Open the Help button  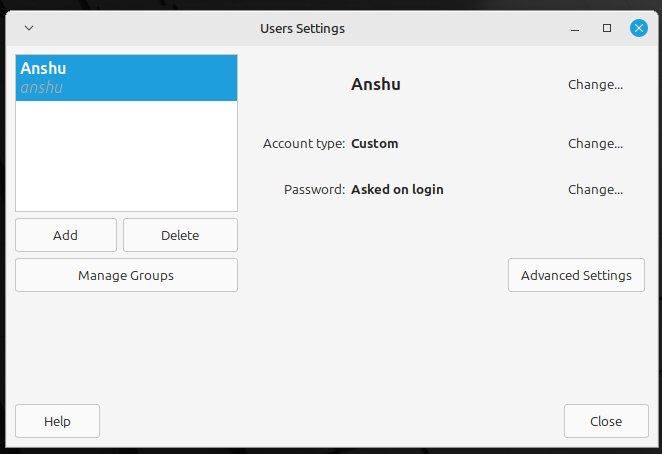57,421
